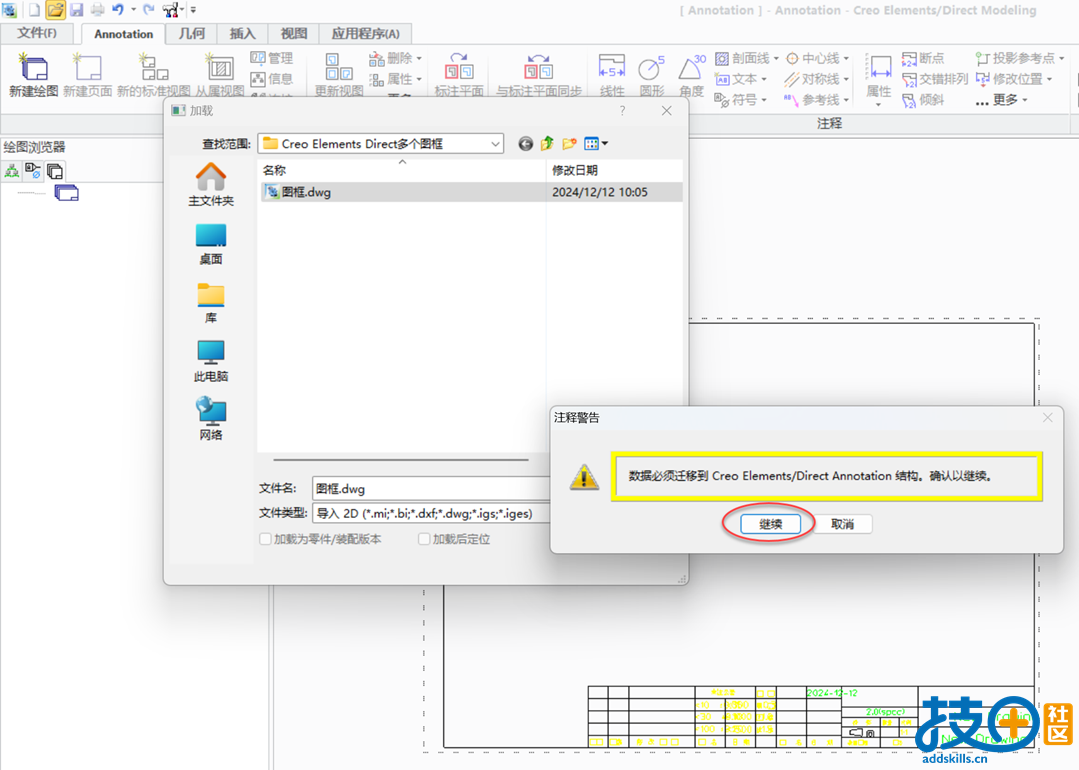This screenshot has height=770, width=1079.
Task: Click 继续 (Continue) in the warning dialog
Action: (x=770, y=524)
